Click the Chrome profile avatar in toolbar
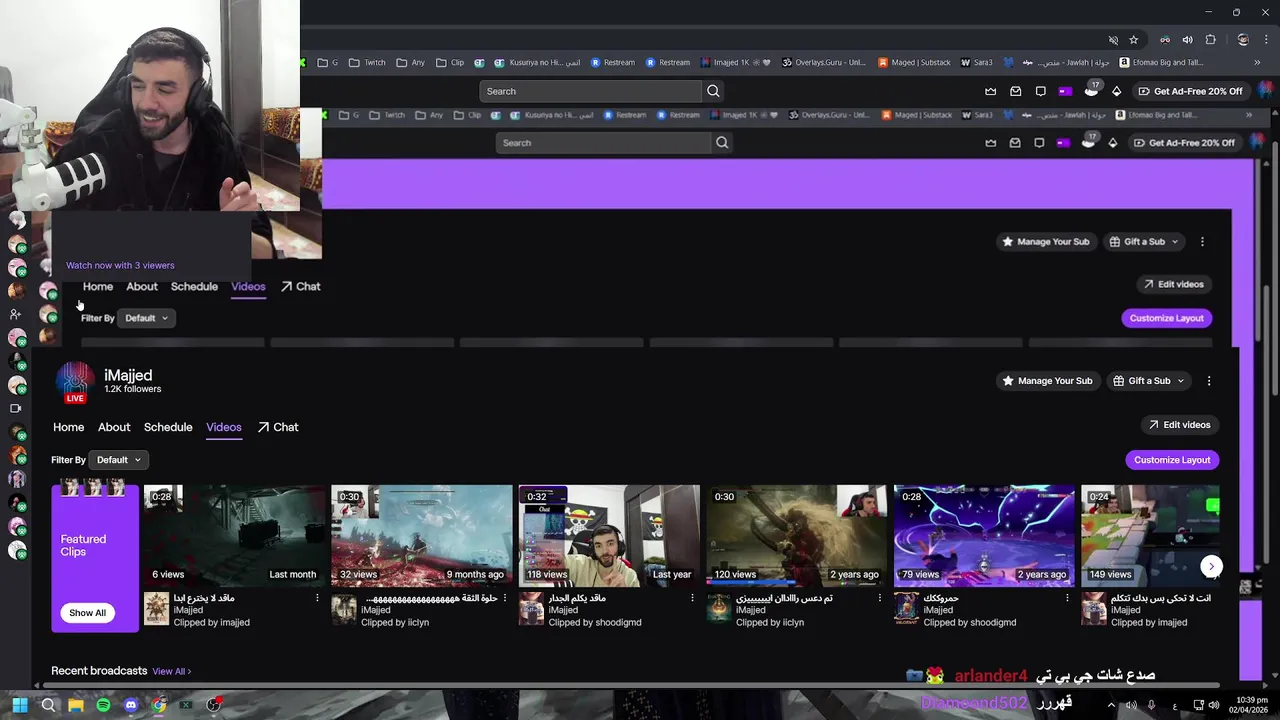Image resolution: width=1280 pixels, height=720 pixels. tap(1242, 40)
